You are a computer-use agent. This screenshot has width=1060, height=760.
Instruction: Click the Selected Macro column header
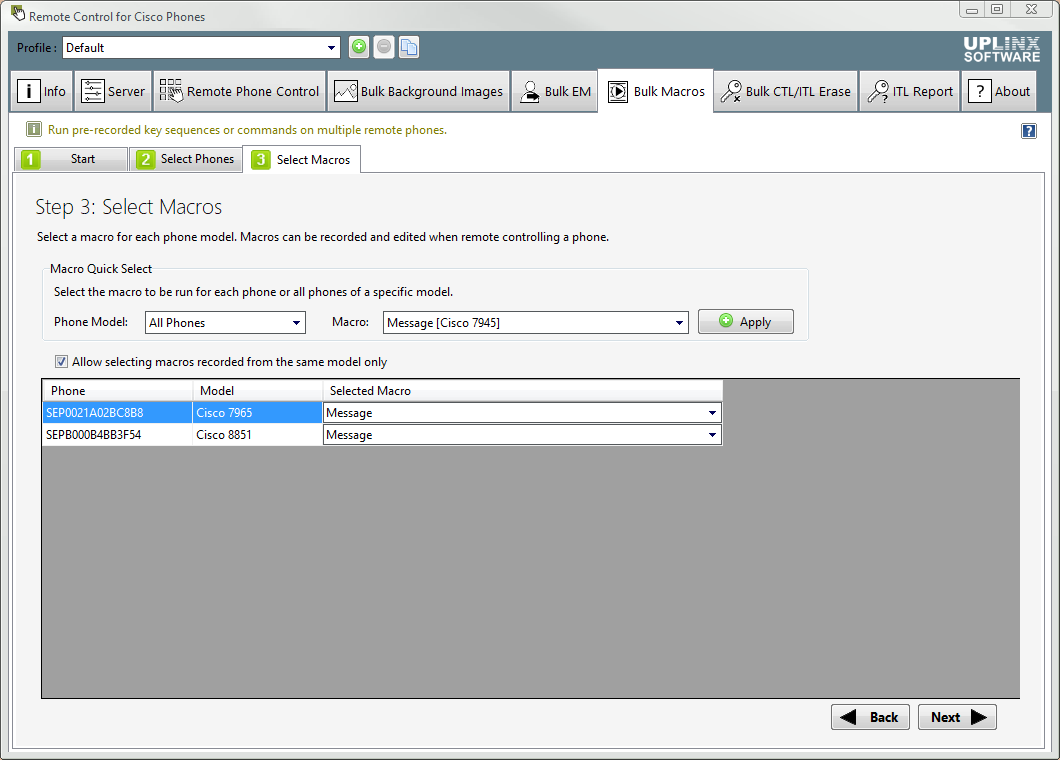(x=523, y=391)
